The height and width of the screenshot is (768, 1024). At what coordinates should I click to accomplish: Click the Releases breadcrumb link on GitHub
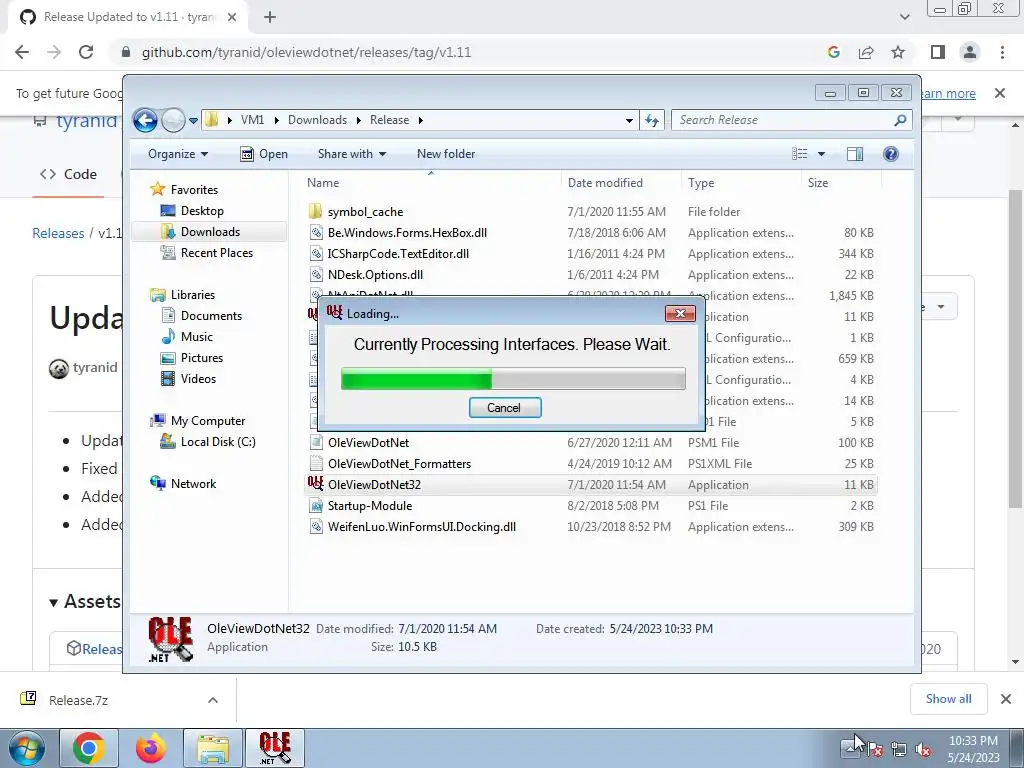(x=58, y=233)
